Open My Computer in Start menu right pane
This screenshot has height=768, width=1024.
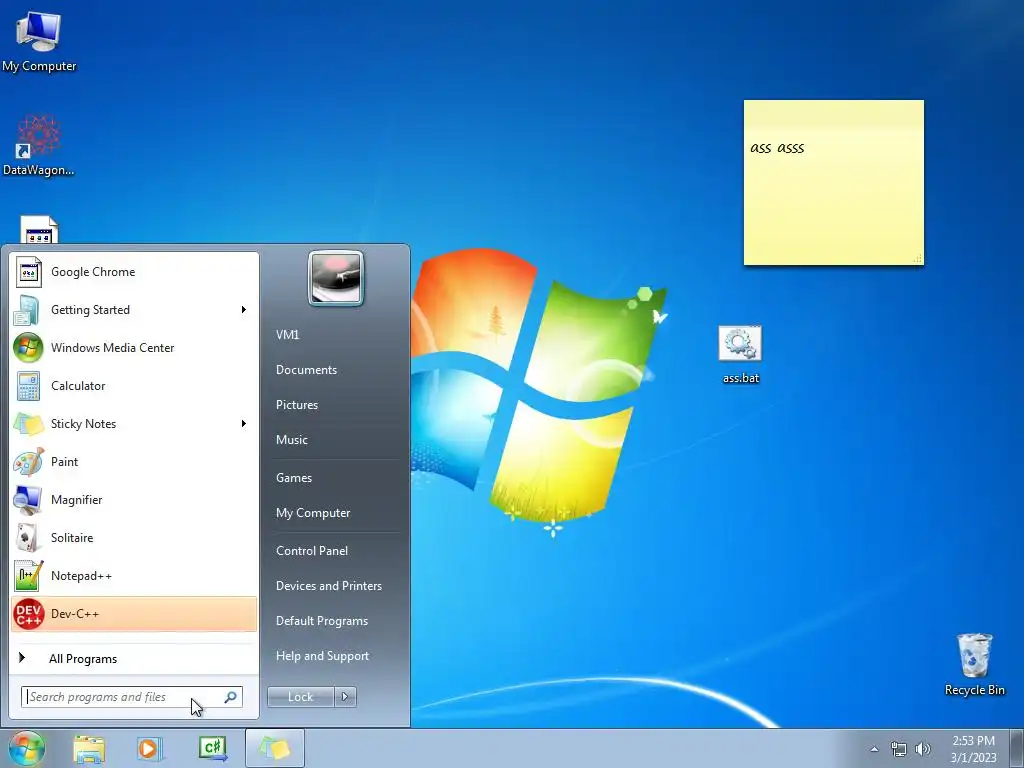pos(313,513)
